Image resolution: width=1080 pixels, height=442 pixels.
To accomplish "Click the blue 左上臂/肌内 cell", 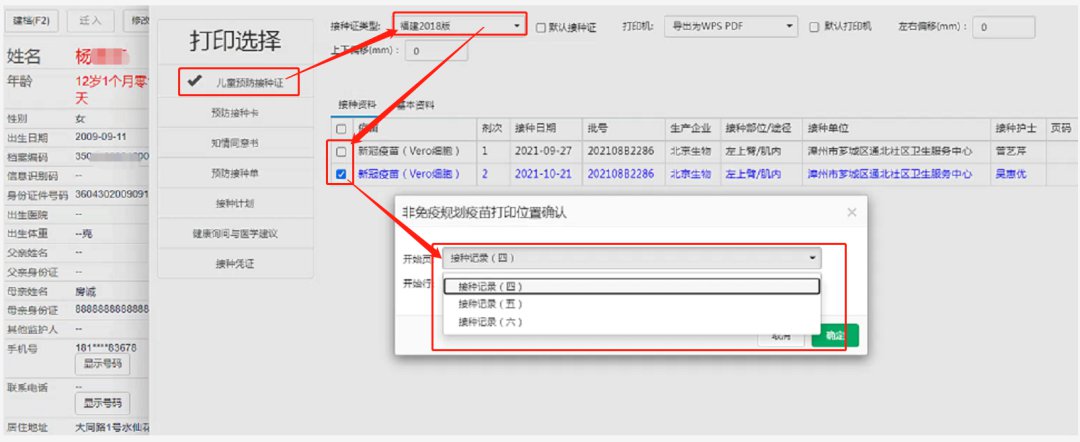I will (x=752, y=174).
